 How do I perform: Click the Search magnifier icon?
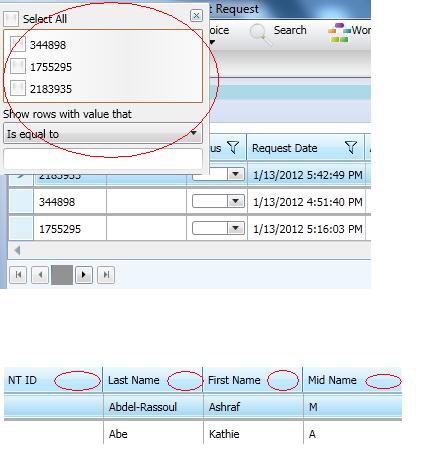[260, 34]
